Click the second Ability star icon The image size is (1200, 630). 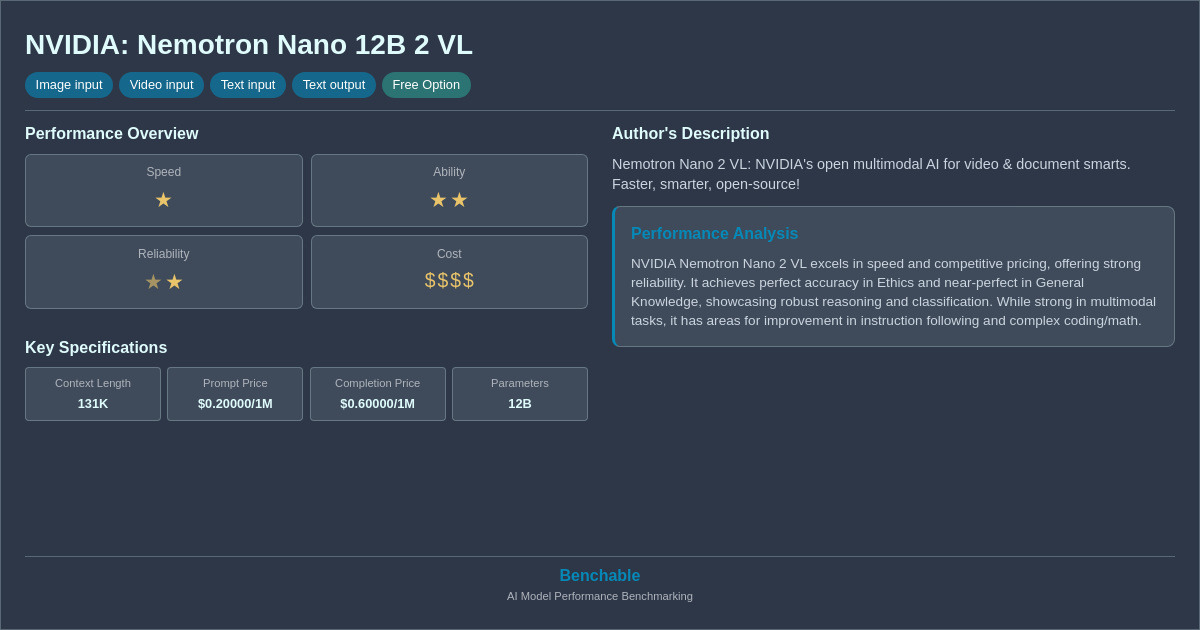[x=459, y=199]
